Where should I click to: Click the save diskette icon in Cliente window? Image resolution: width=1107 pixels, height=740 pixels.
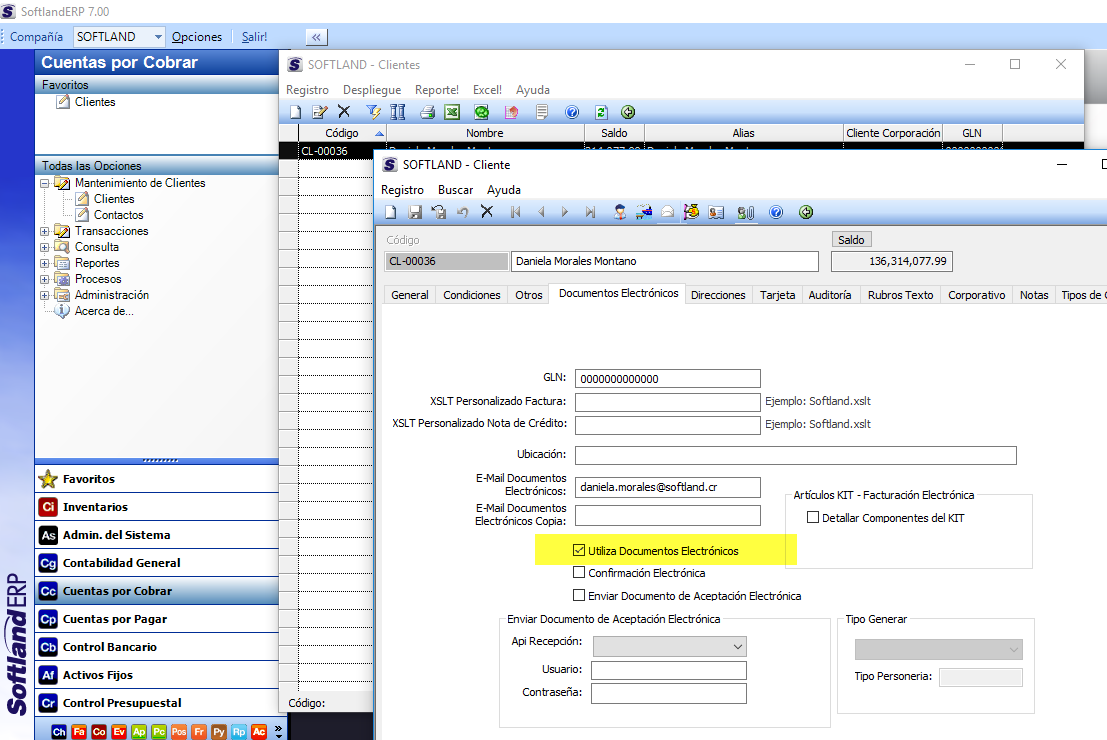pos(415,212)
